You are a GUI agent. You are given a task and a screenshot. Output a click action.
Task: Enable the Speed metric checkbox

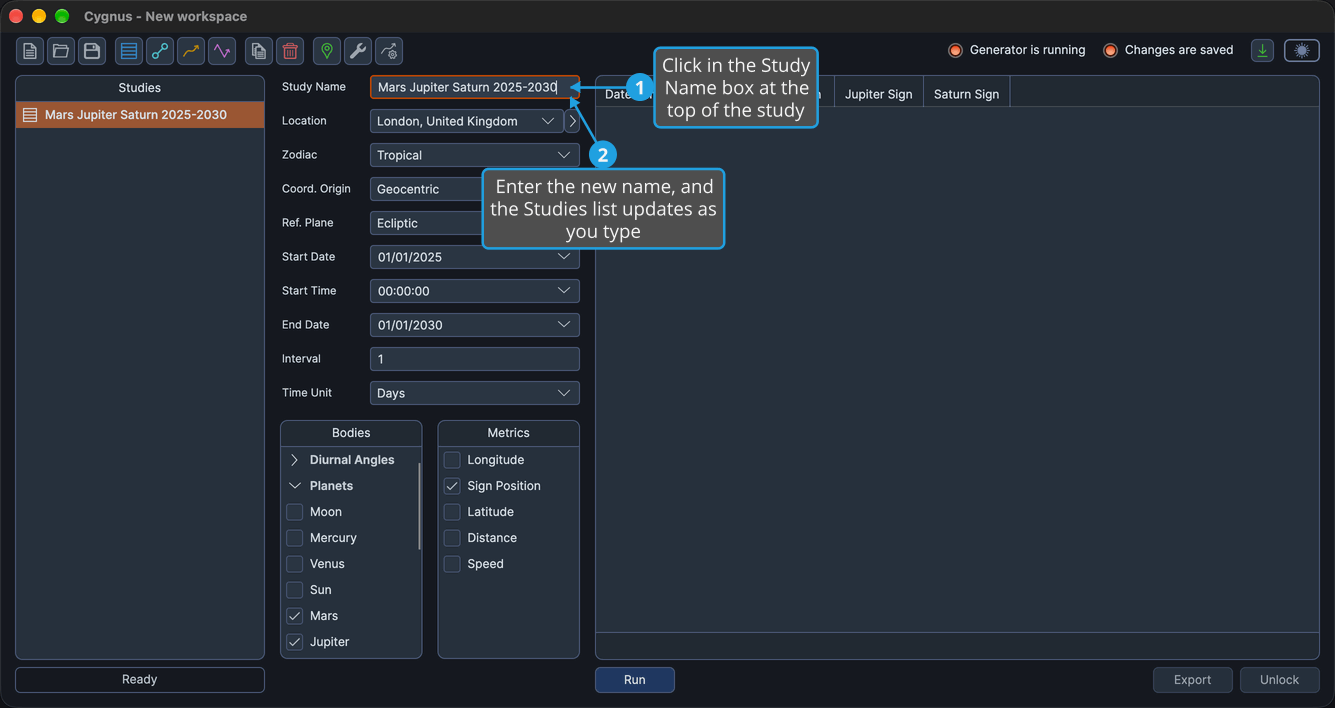[452, 564]
